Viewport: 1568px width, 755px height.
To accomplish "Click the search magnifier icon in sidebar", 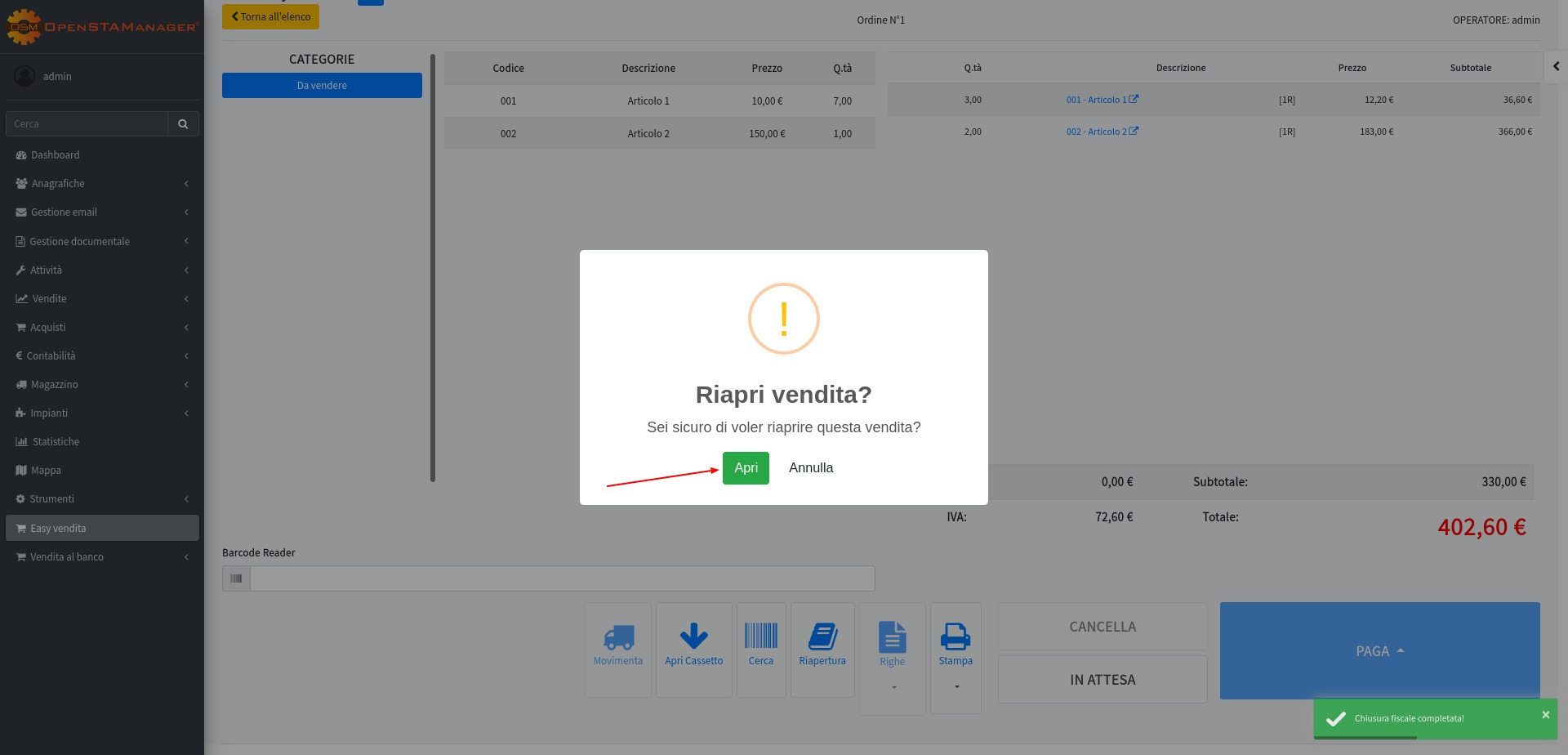I will pyautogui.click(x=183, y=124).
